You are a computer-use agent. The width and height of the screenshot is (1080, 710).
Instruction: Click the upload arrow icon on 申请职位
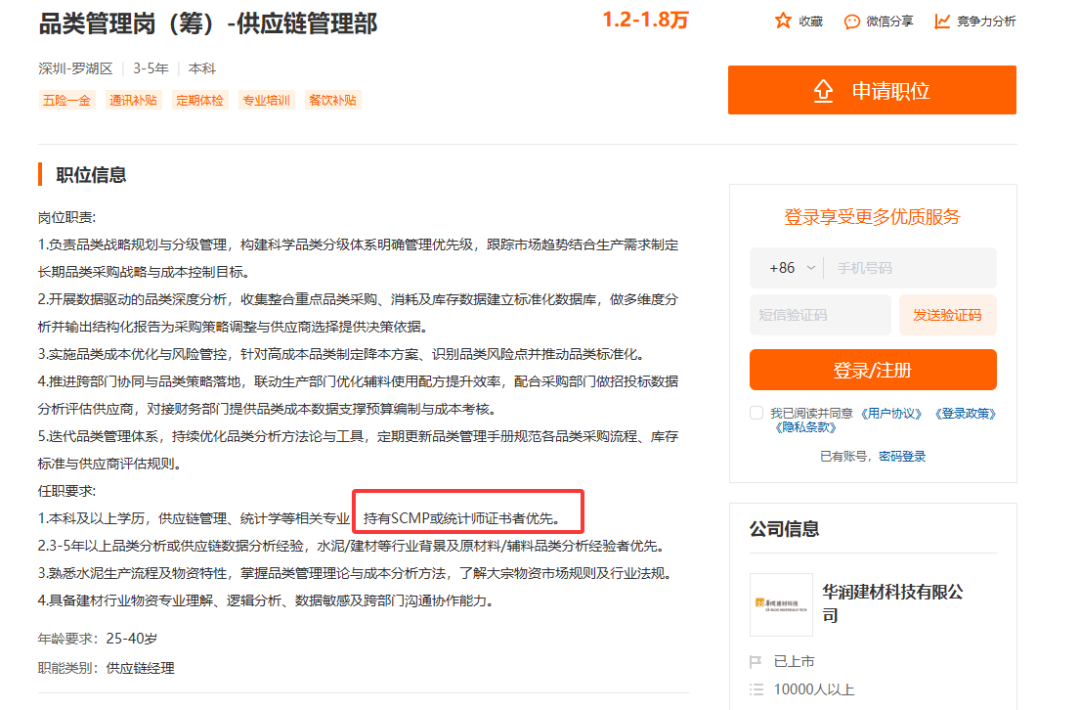823,90
